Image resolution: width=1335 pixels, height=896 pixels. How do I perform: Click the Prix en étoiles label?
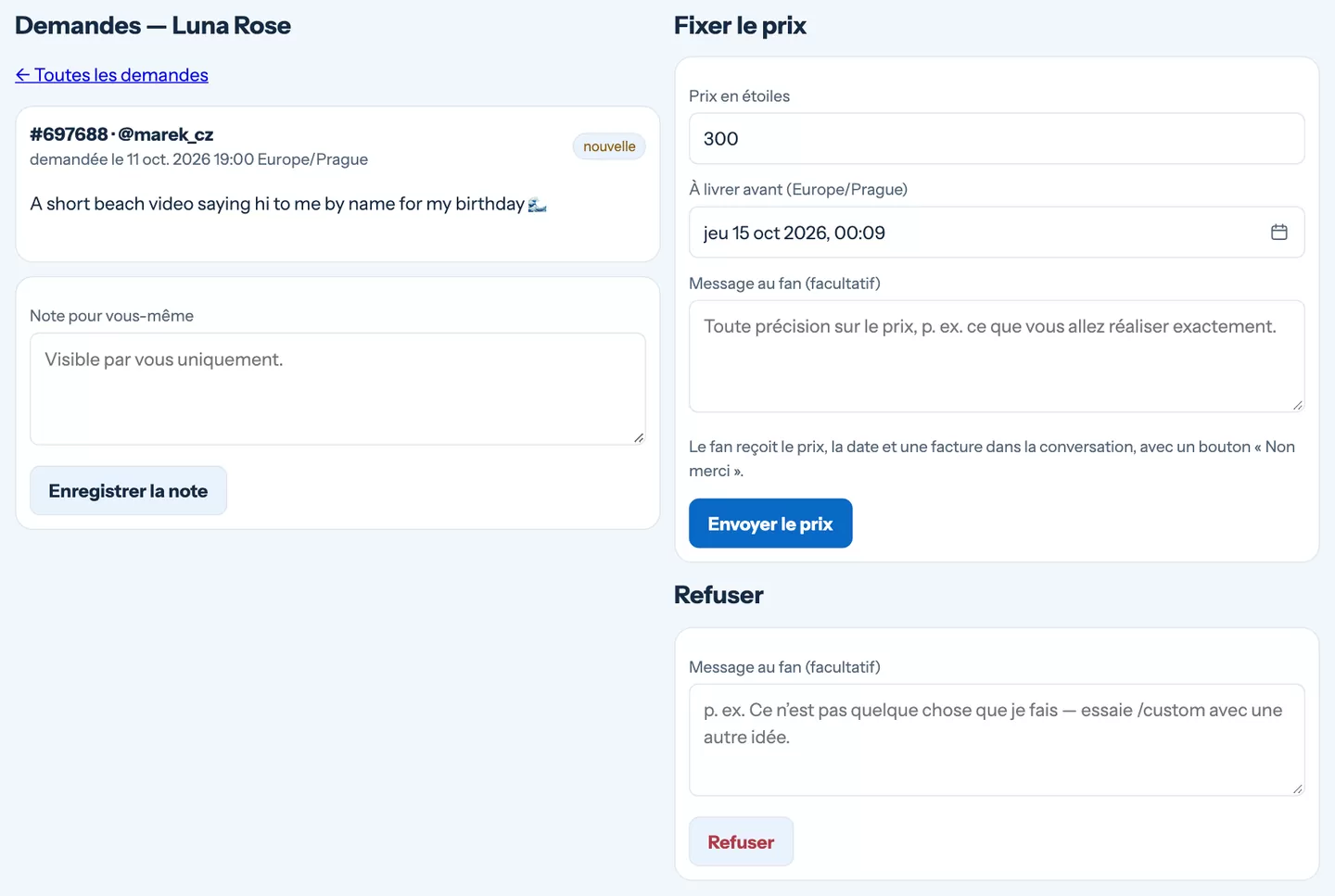click(739, 96)
